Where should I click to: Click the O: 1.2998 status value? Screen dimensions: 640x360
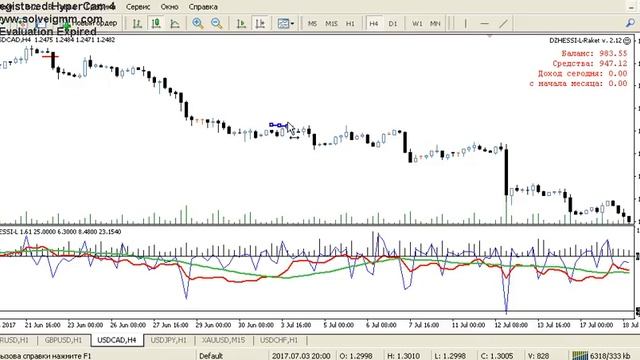(356, 356)
